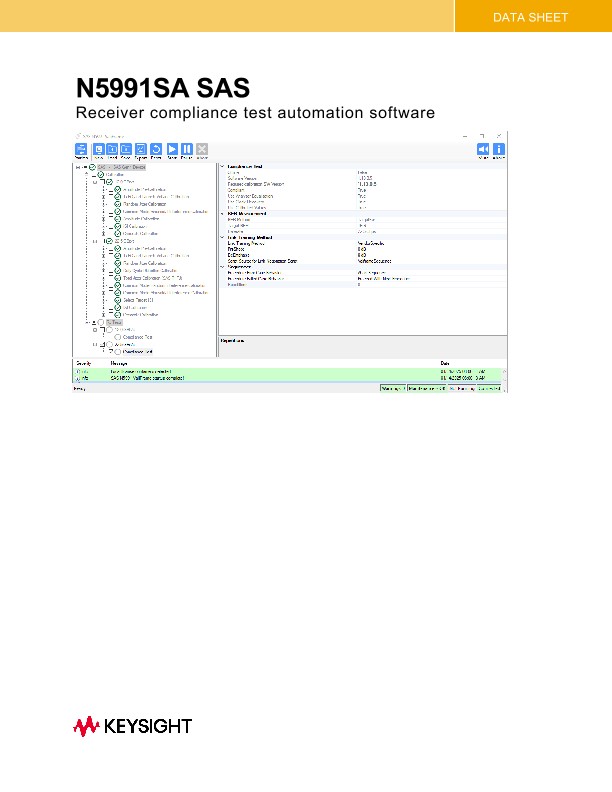Select the Compliant property row
612x792 pixels.
click(363, 190)
